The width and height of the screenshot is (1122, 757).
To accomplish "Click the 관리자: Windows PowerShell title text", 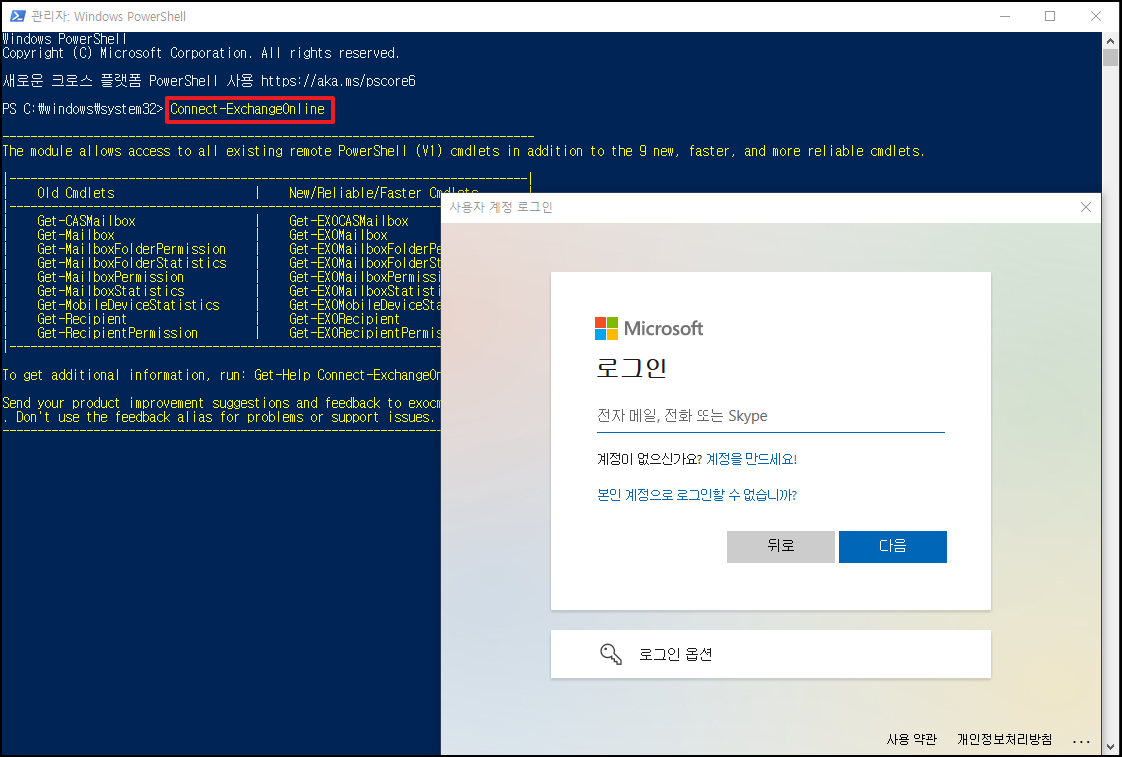I will point(109,16).
